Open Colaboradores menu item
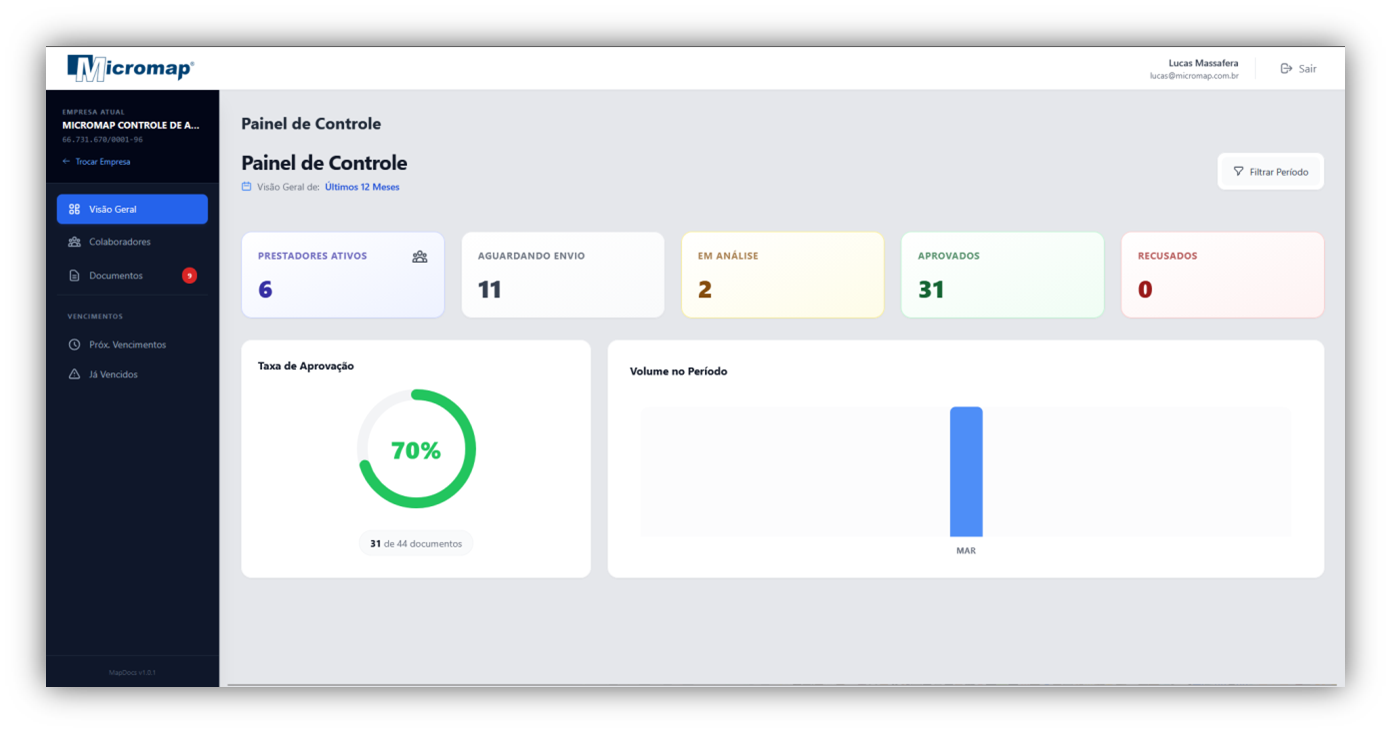1391x733 pixels. (x=120, y=242)
